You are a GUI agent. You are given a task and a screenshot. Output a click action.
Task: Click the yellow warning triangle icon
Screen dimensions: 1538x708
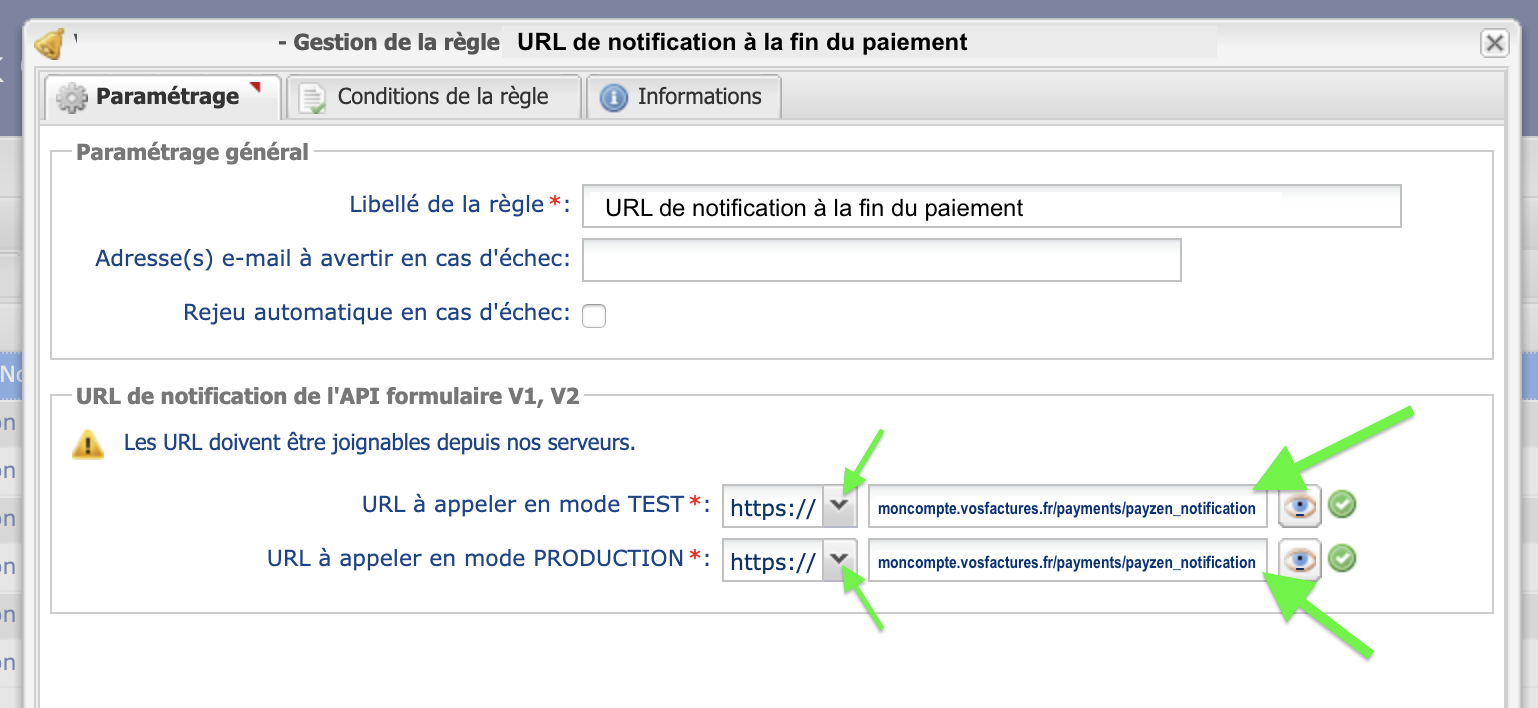[x=88, y=442]
